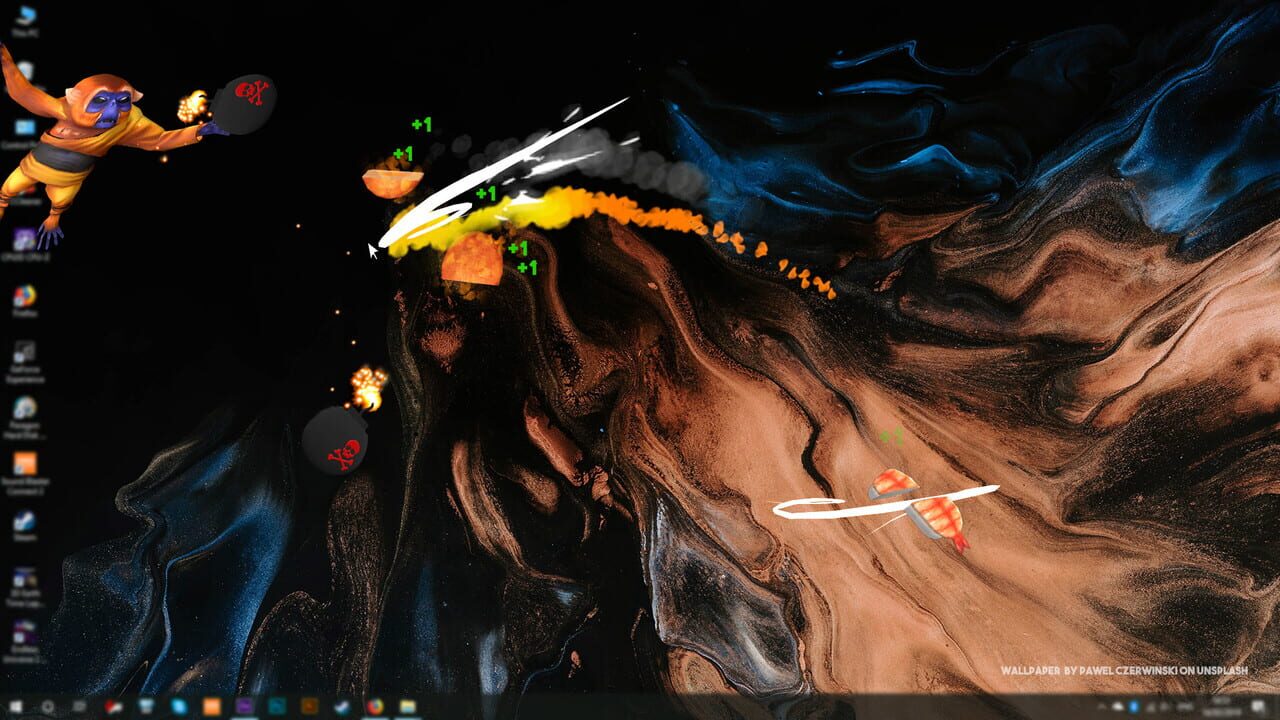Select the GeForce Experience desktop shortcut
This screenshot has width=1280, height=720.
coord(25,360)
